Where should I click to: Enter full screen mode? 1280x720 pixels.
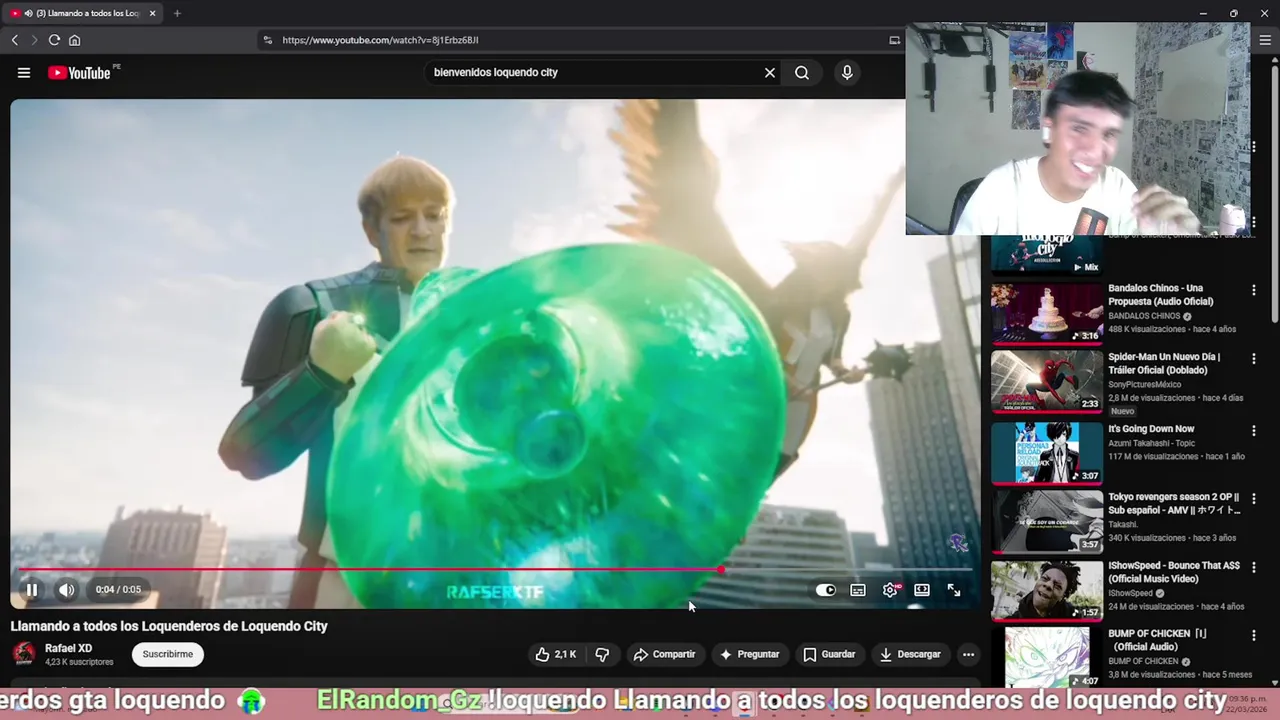click(x=954, y=590)
